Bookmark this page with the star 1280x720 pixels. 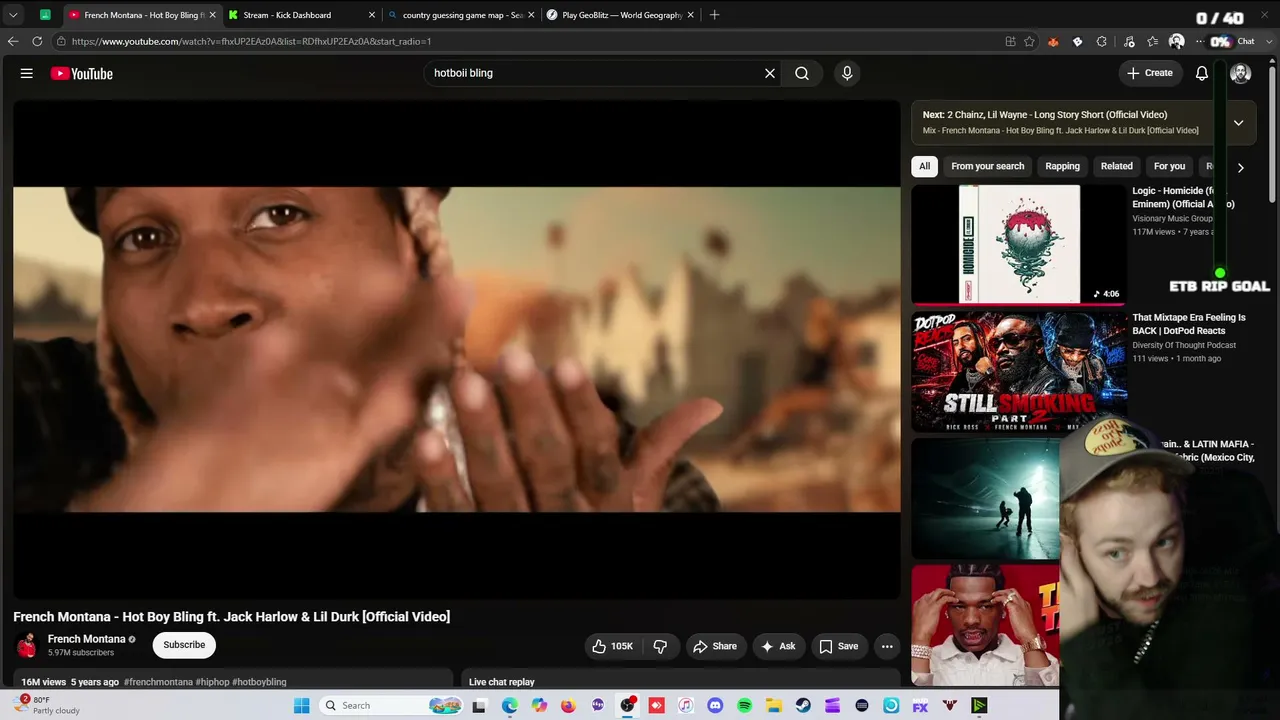pyautogui.click(x=1029, y=41)
